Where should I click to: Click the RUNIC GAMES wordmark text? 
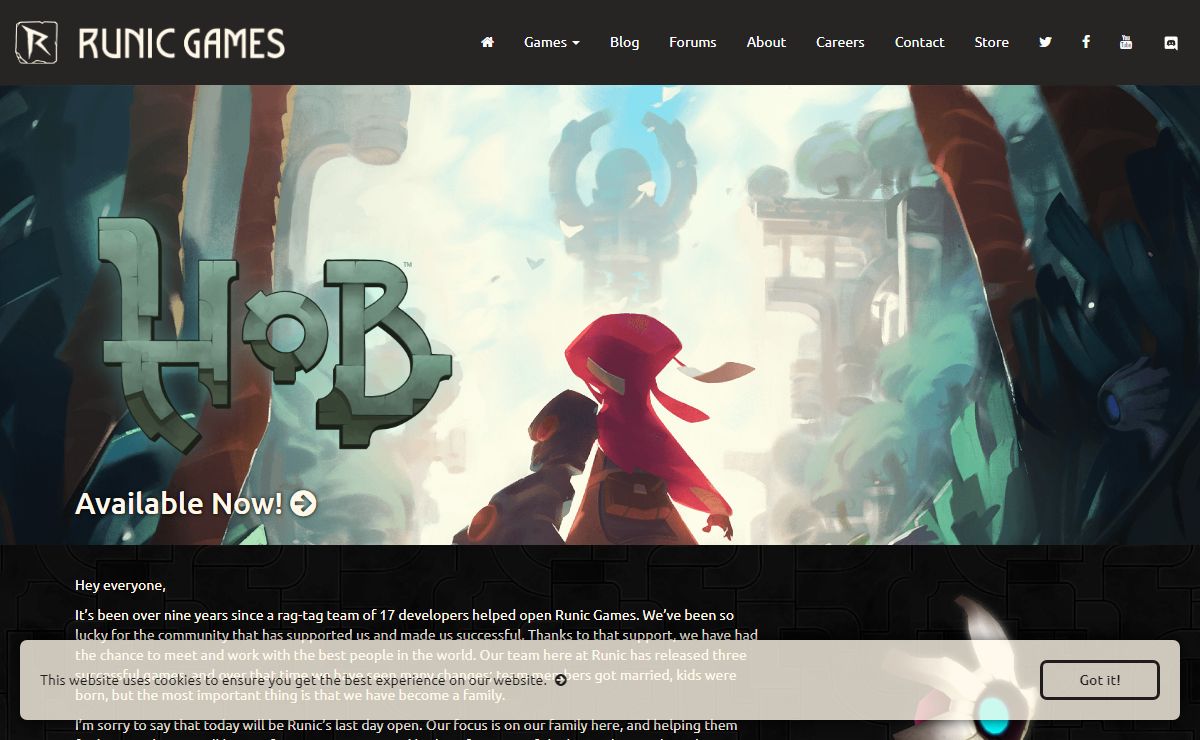pyautogui.click(x=181, y=43)
